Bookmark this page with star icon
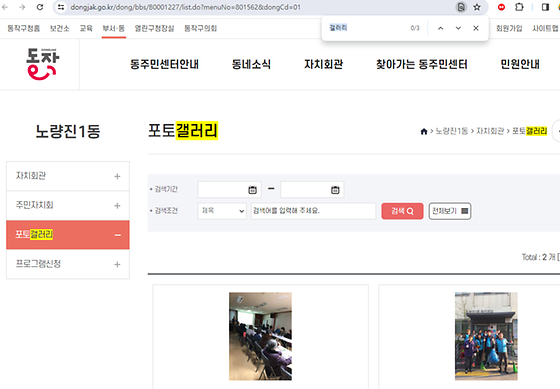This screenshot has height=389, width=560. [477, 7]
